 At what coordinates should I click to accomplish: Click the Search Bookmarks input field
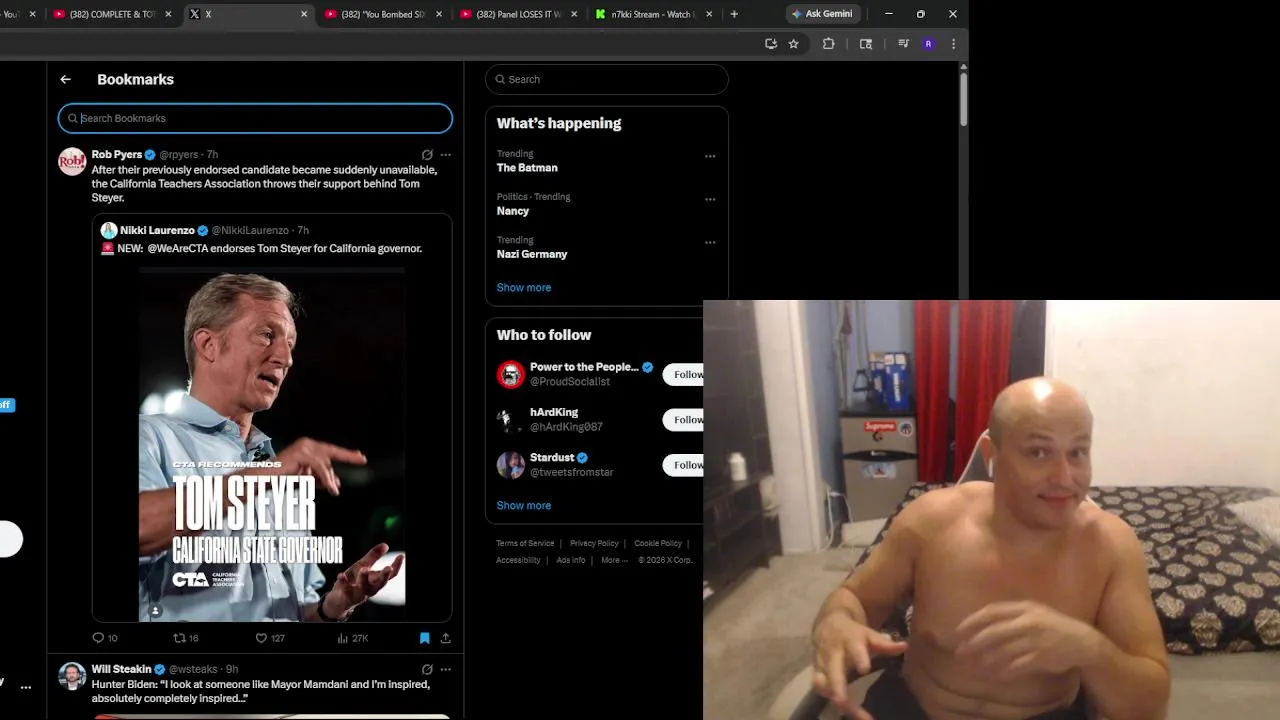[x=255, y=118]
